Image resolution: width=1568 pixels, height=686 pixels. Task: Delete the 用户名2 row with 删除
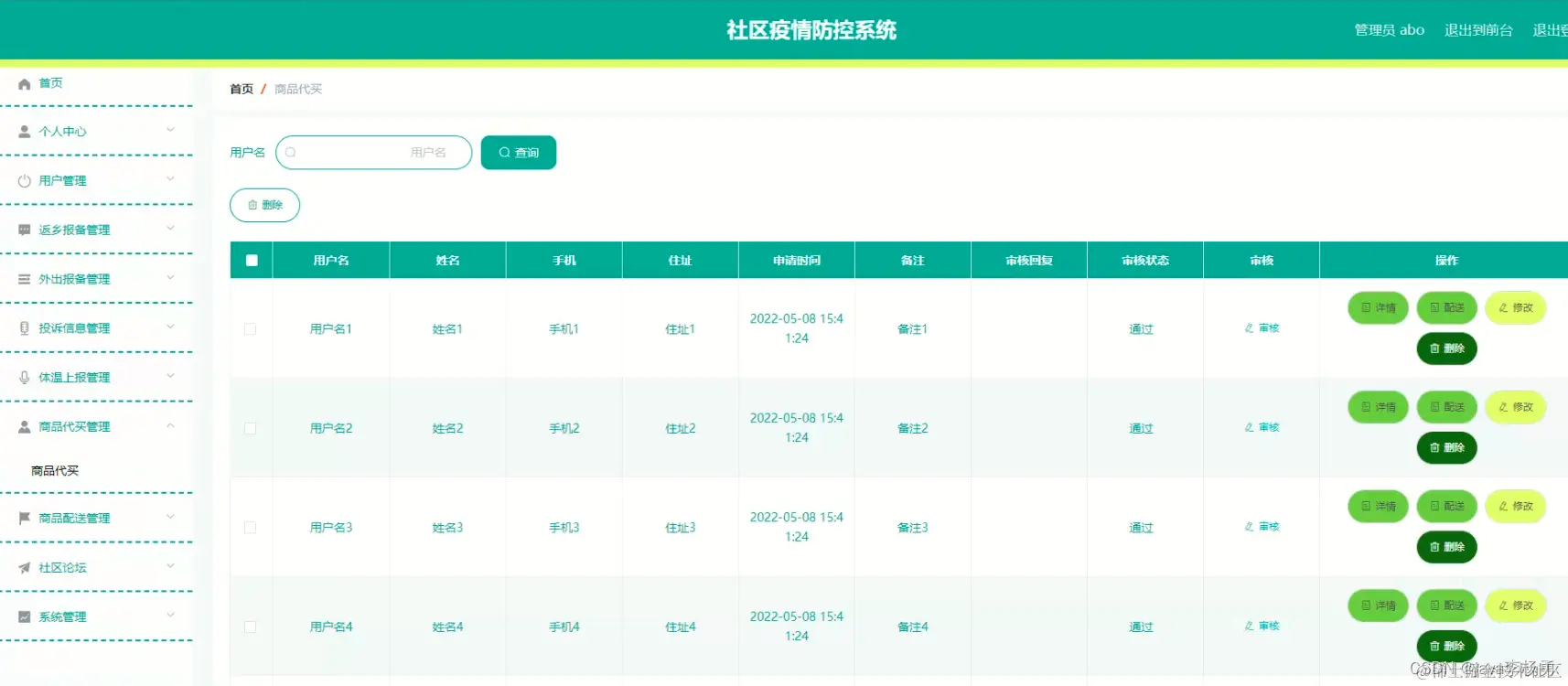click(1446, 448)
